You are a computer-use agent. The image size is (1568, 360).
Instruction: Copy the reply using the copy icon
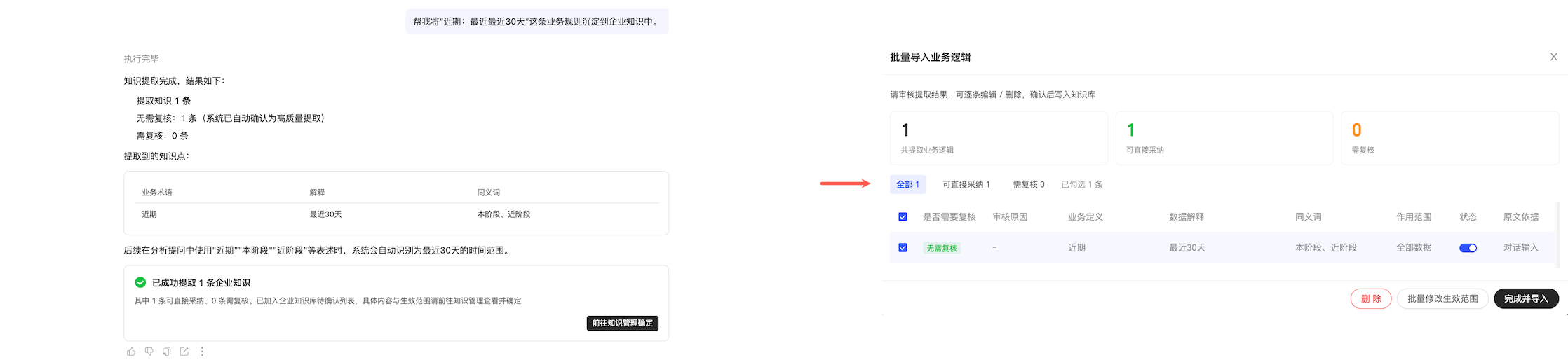pos(166,352)
